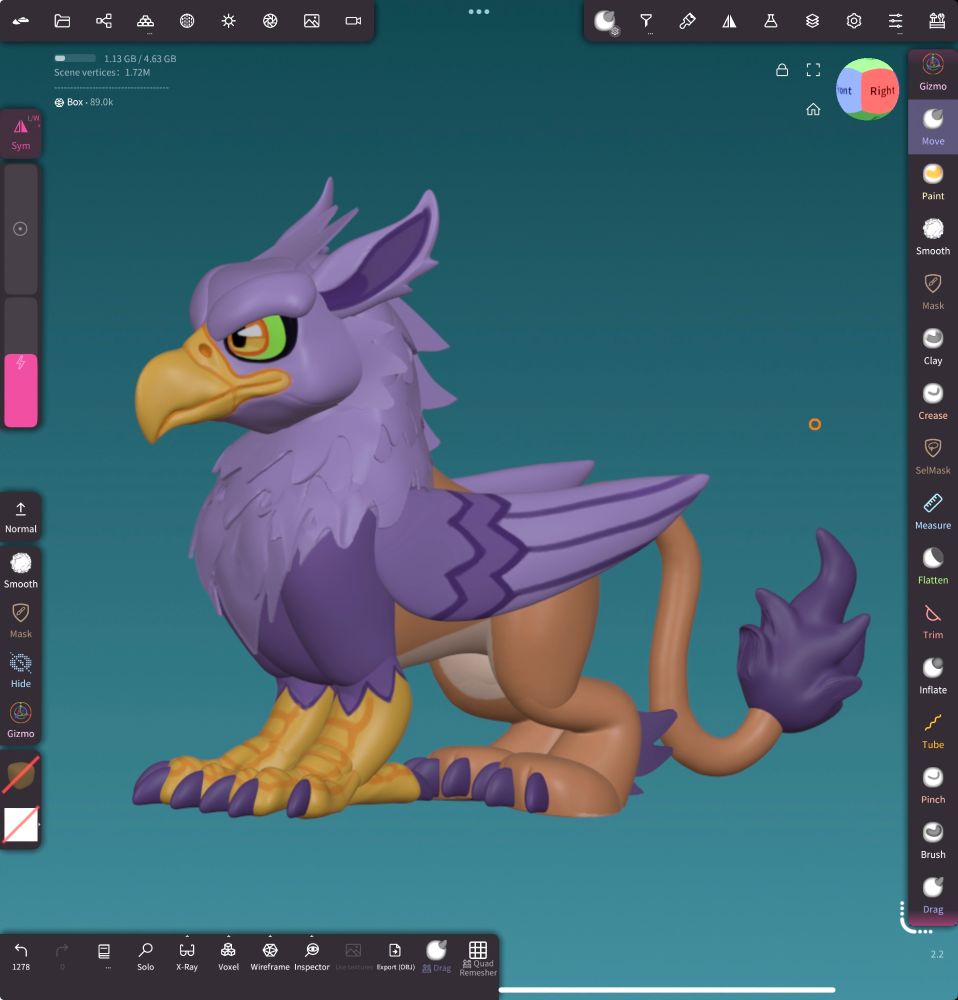Select the Mask tool in right toolbar
The image size is (958, 1000).
point(932,291)
